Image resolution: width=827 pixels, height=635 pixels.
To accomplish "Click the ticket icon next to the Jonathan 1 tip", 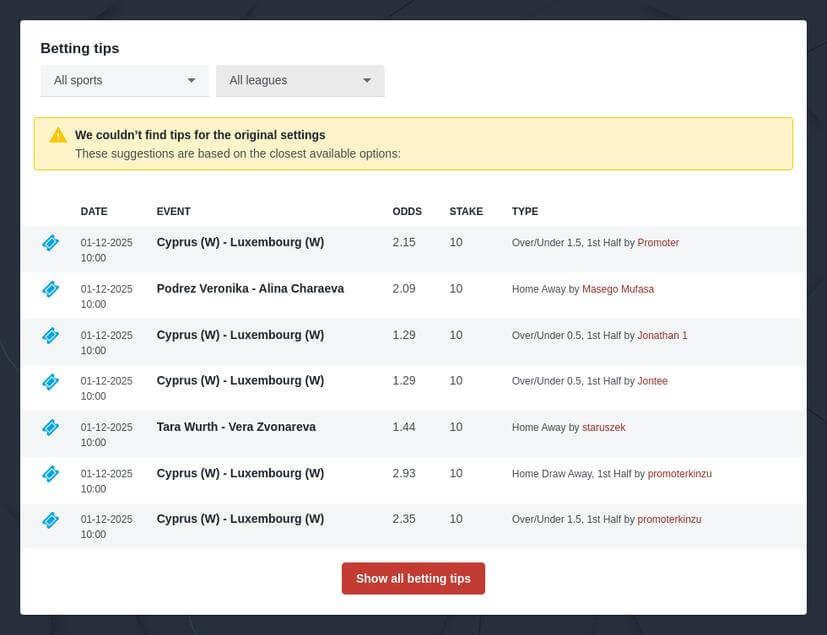I will click(x=50, y=335).
